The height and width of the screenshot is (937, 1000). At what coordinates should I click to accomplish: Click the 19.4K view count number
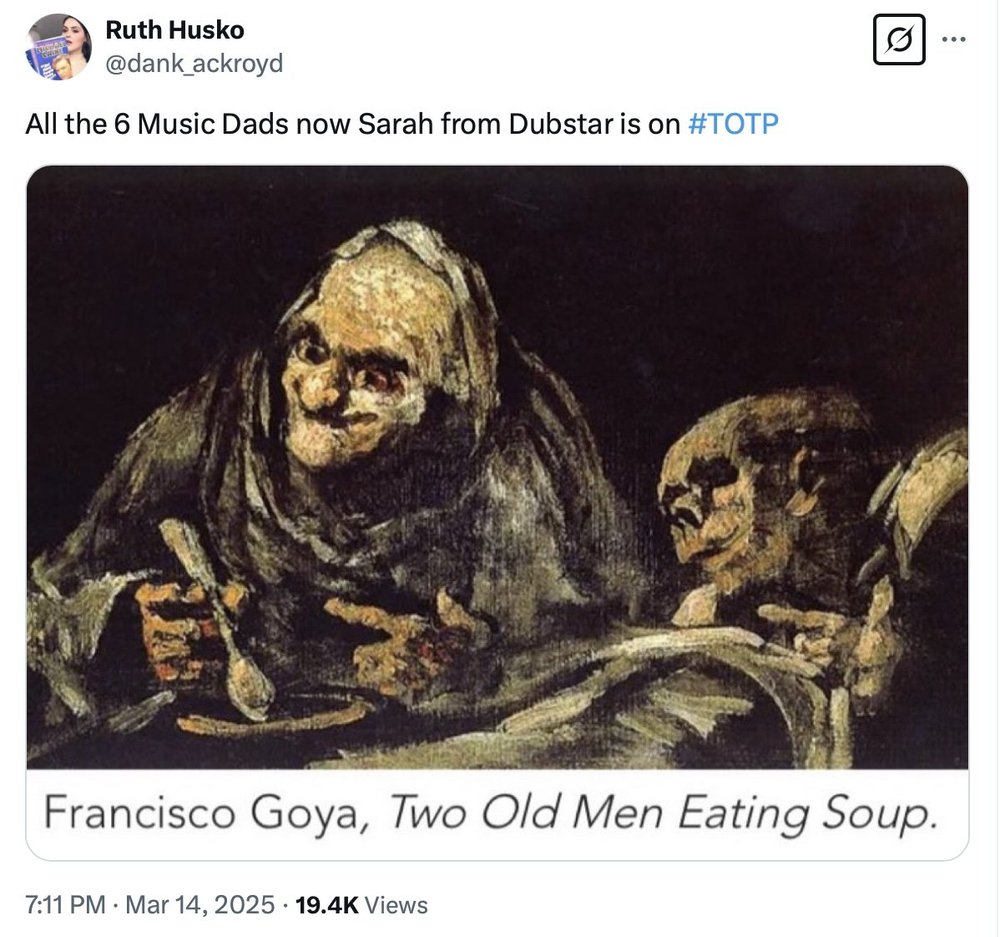tap(327, 904)
